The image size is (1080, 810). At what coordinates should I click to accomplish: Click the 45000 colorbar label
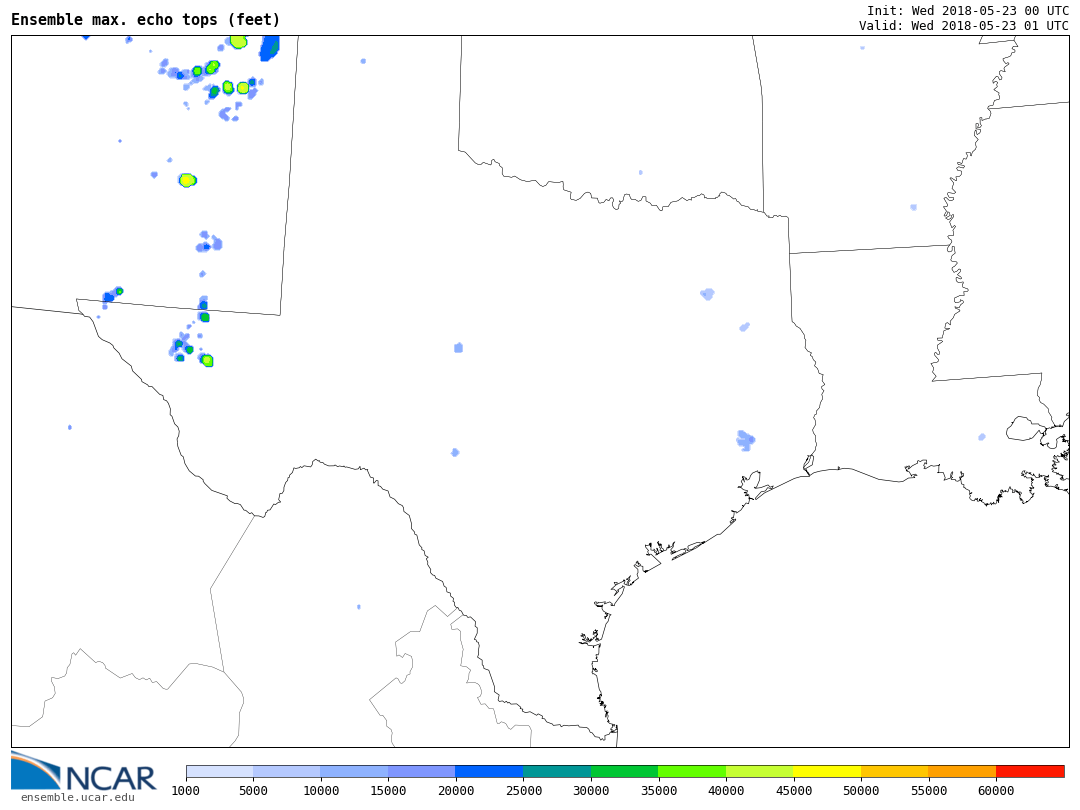[x=793, y=791]
